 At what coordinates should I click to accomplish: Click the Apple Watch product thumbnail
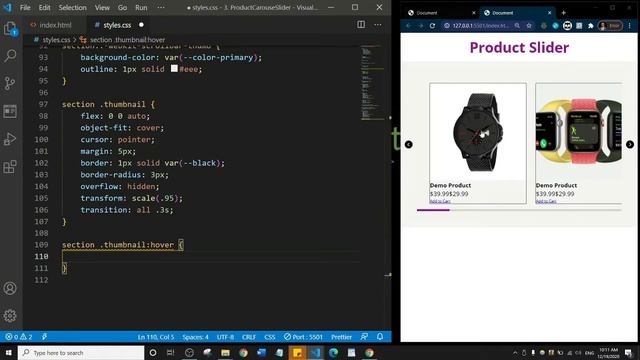coord(579,132)
